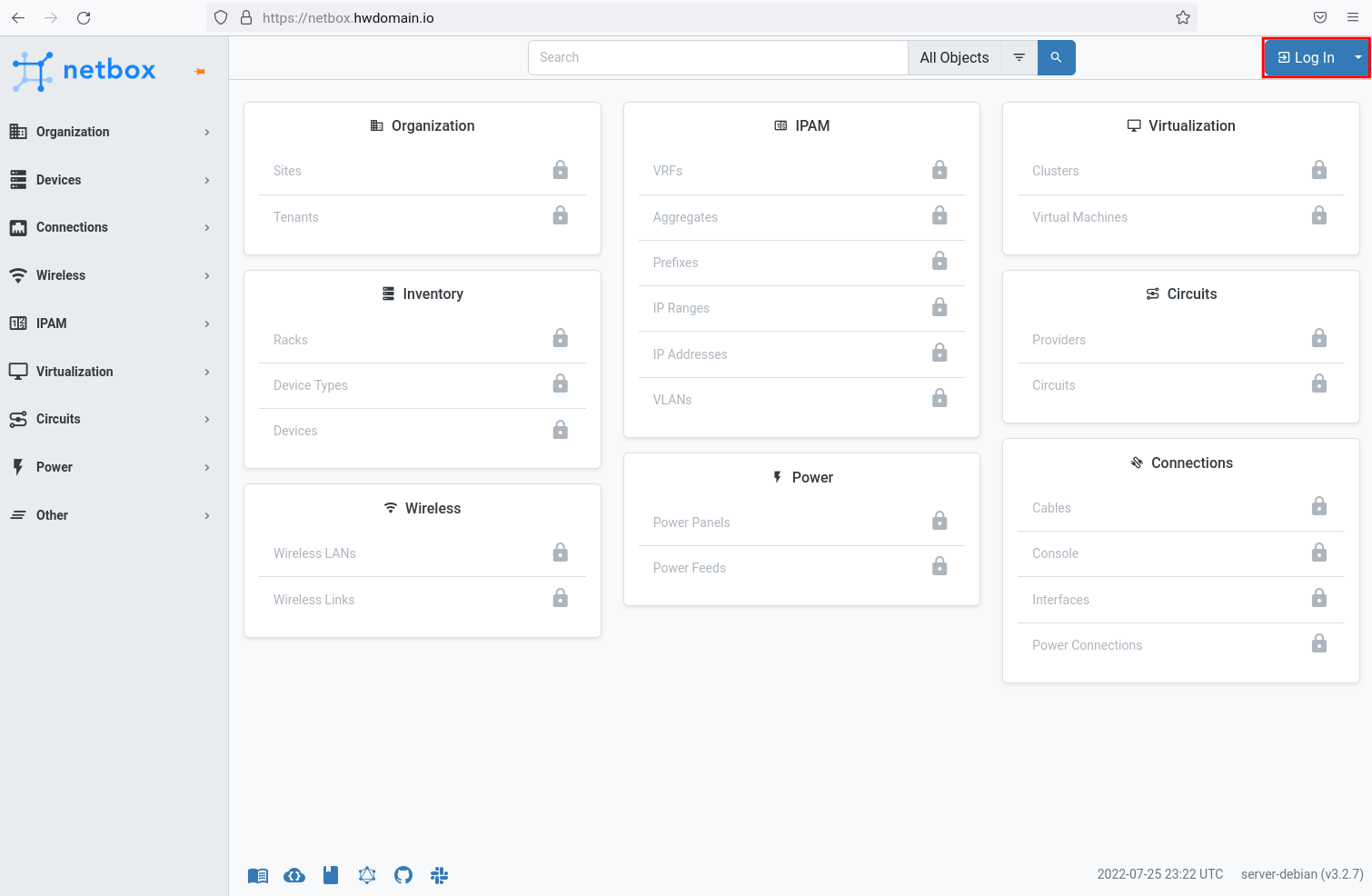The width and height of the screenshot is (1372, 896).
Task: Open the Interfaces link
Action: tap(1060, 600)
